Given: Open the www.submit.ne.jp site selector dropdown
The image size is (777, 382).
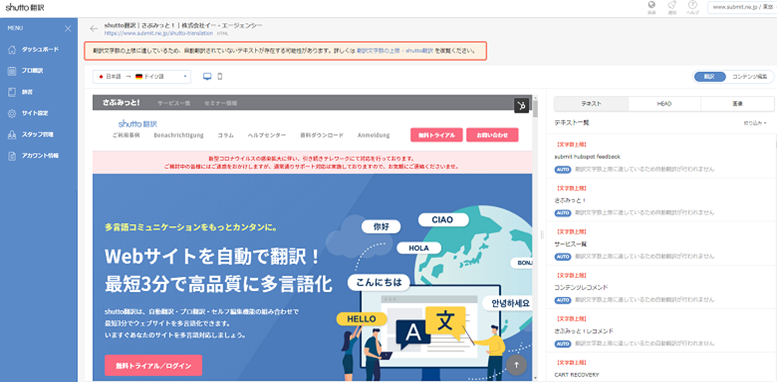Looking at the screenshot, I should click(742, 7).
